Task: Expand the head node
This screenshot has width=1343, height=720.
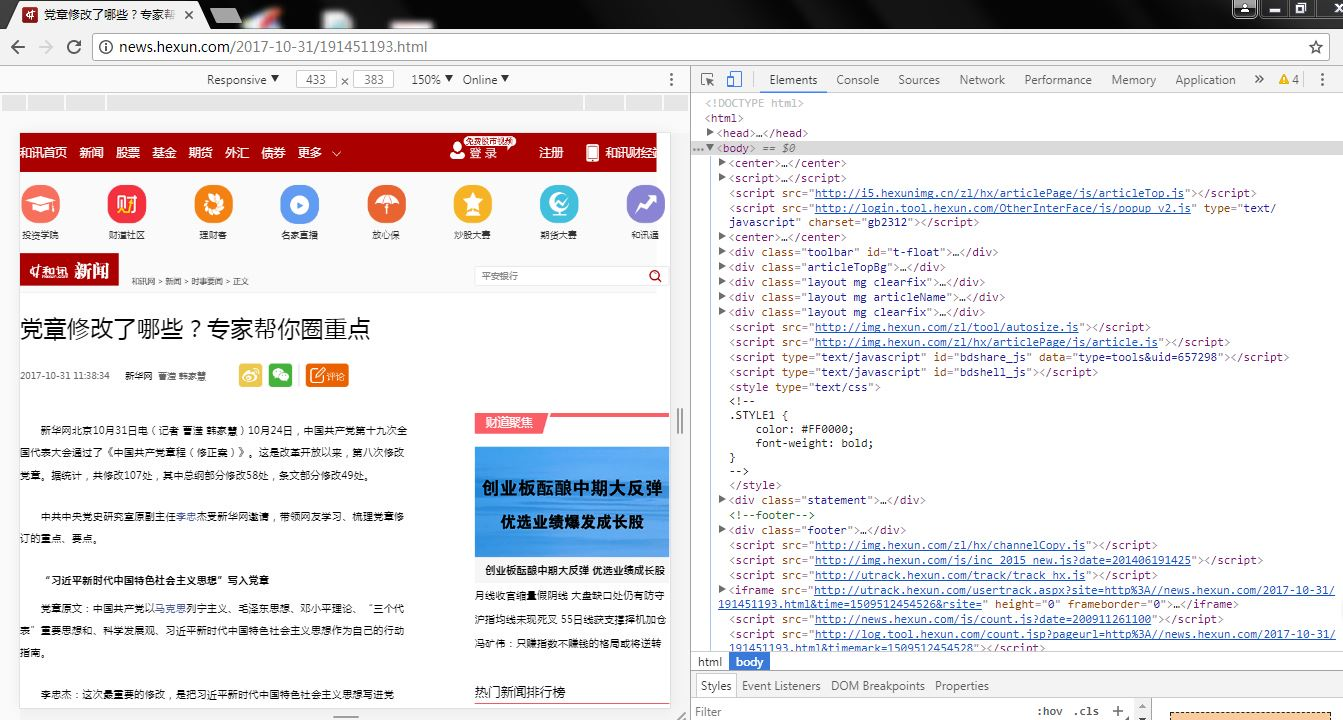Action: (x=710, y=133)
